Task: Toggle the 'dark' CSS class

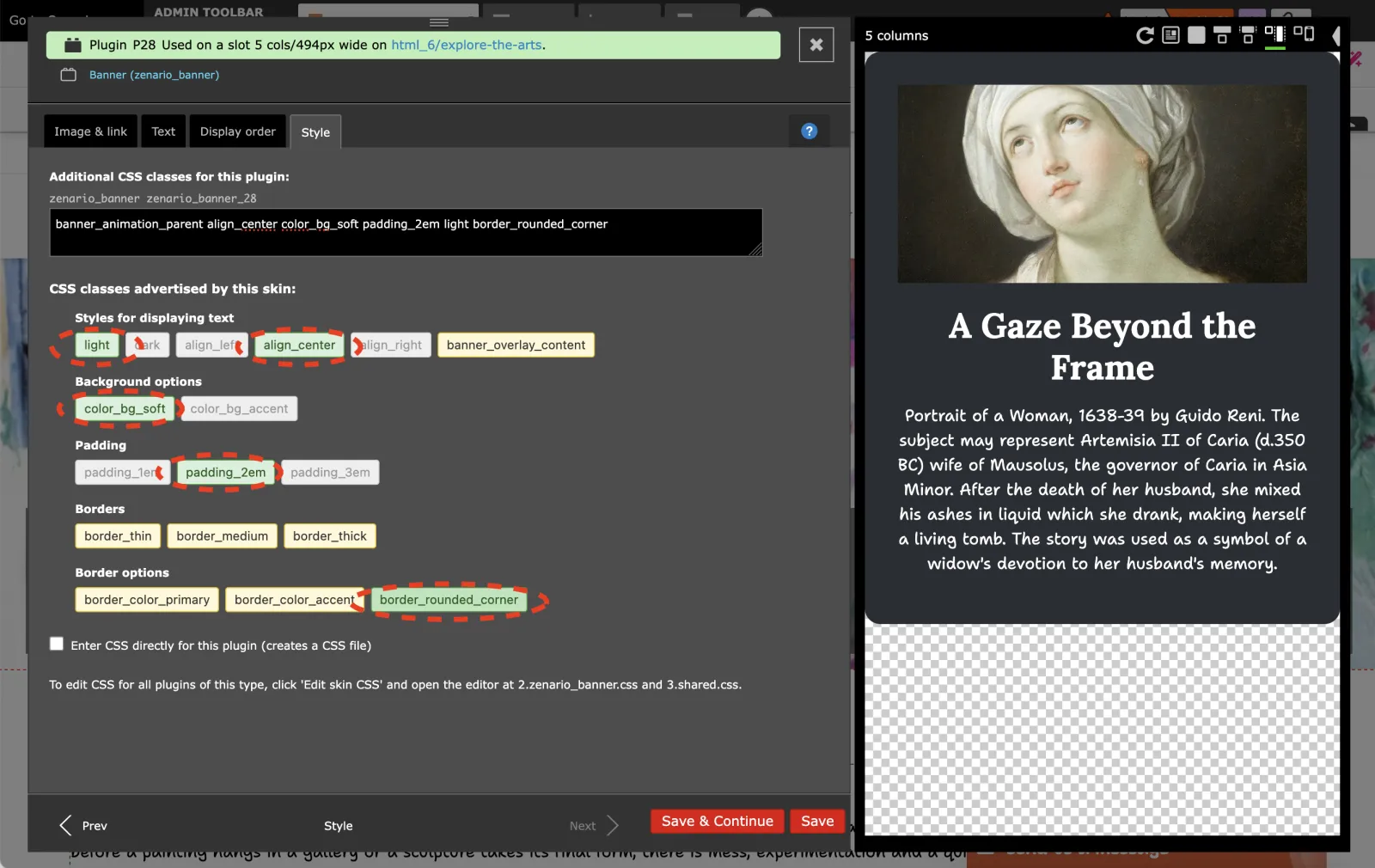Action: tap(147, 345)
